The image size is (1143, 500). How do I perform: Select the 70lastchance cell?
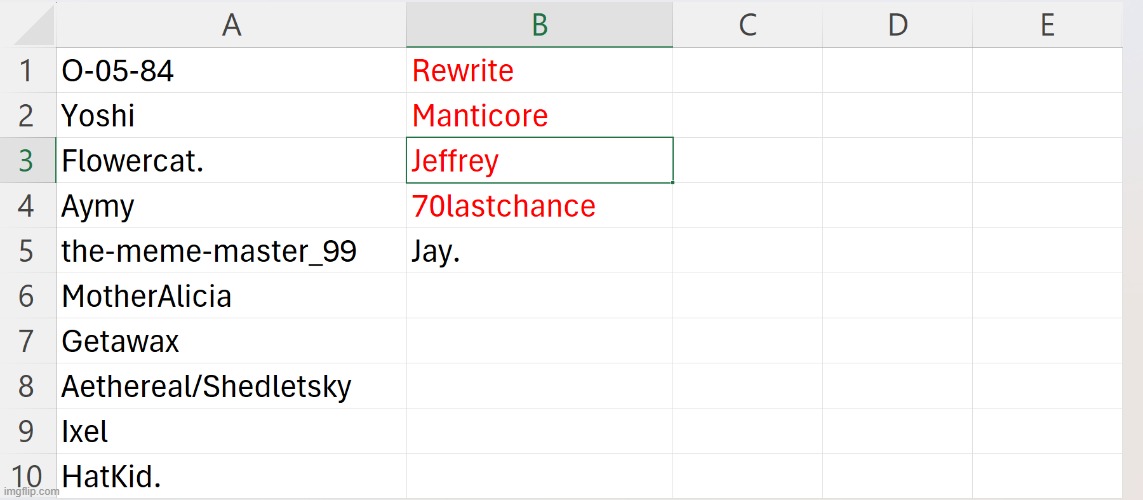(x=539, y=206)
